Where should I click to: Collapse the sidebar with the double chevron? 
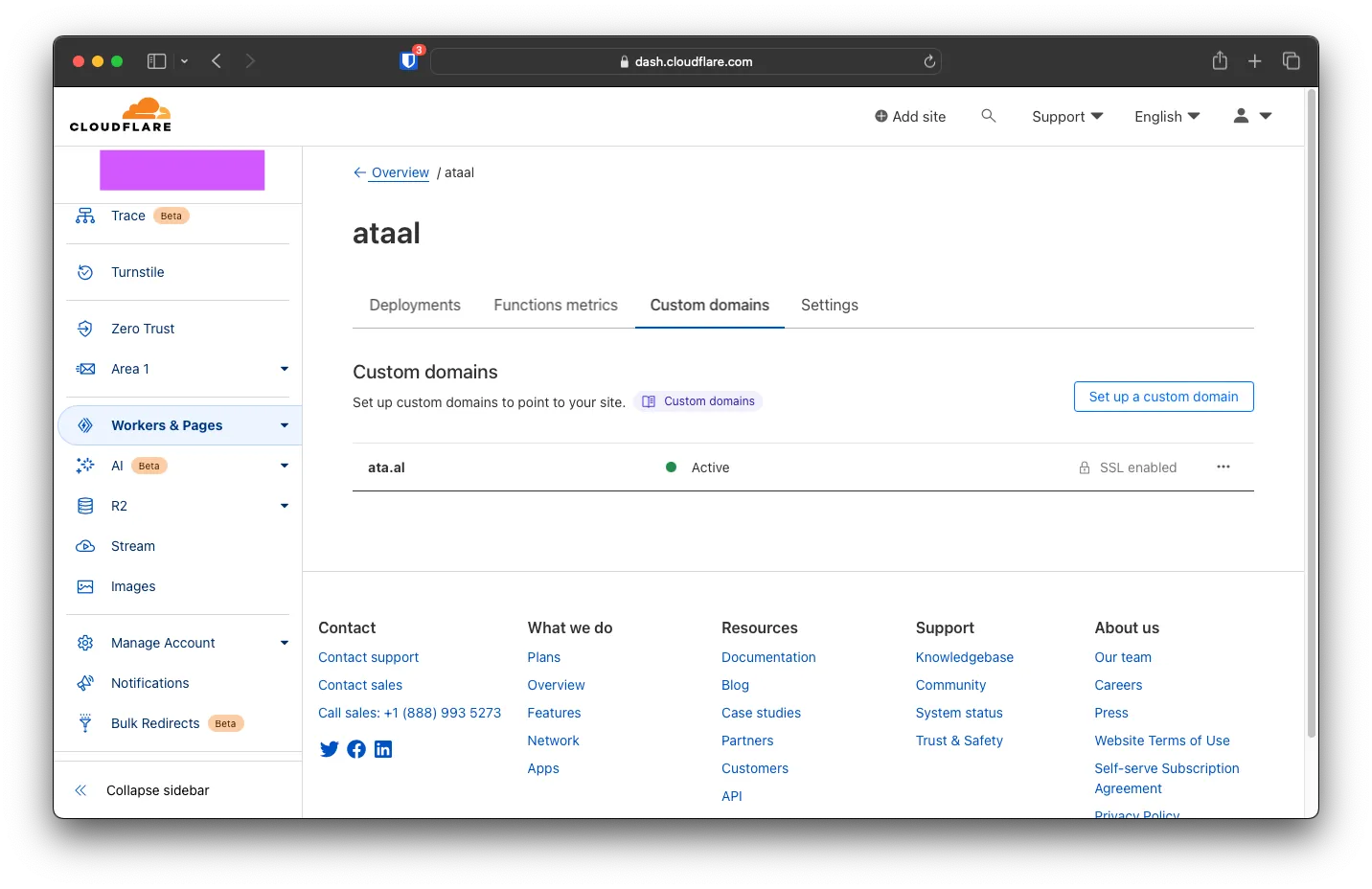coord(80,790)
